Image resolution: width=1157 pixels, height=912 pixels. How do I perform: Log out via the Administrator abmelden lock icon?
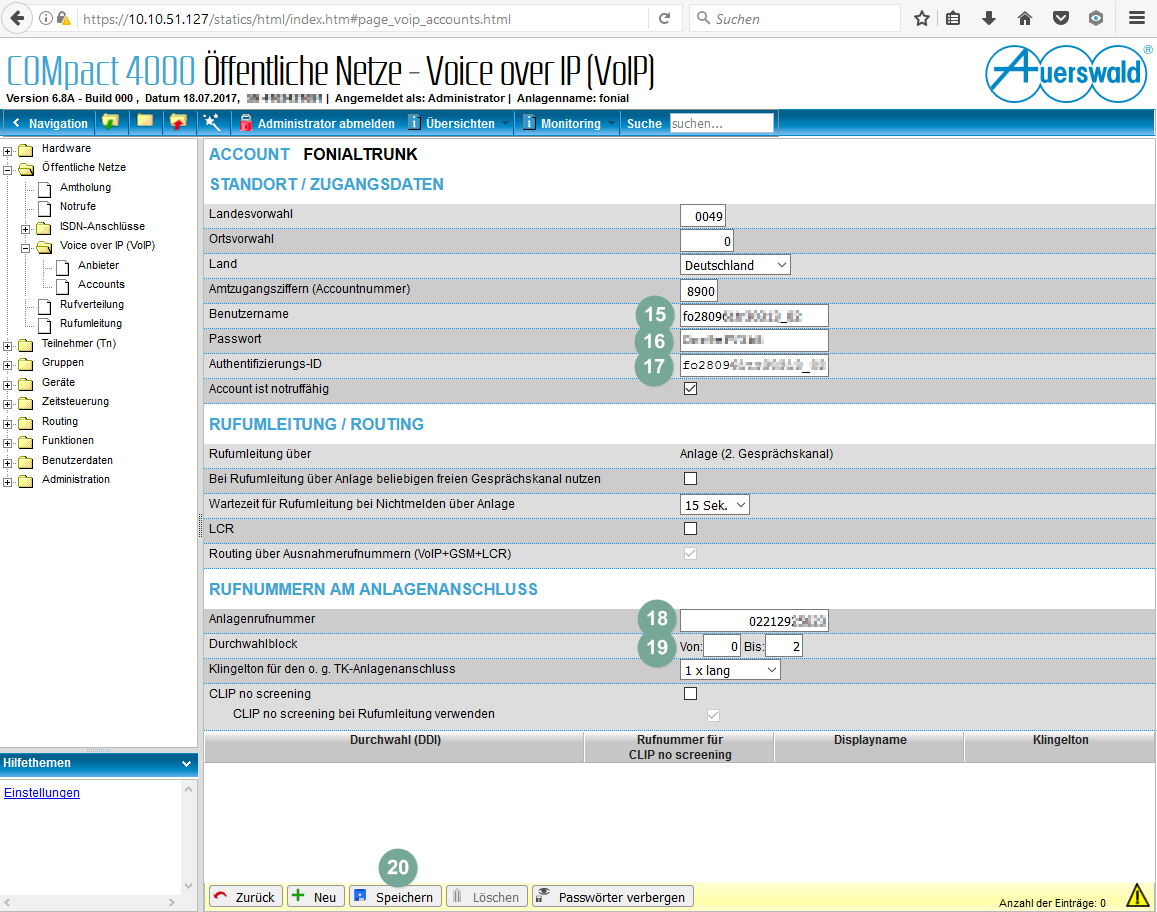click(246, 122)
